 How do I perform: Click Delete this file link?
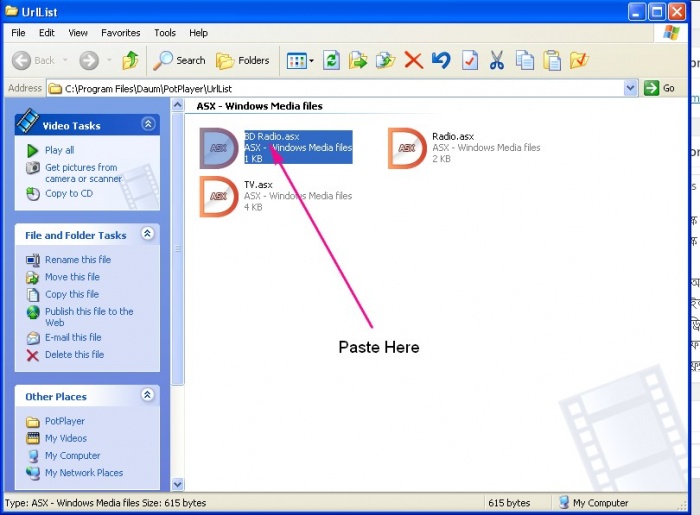click(x=75, y=355)
